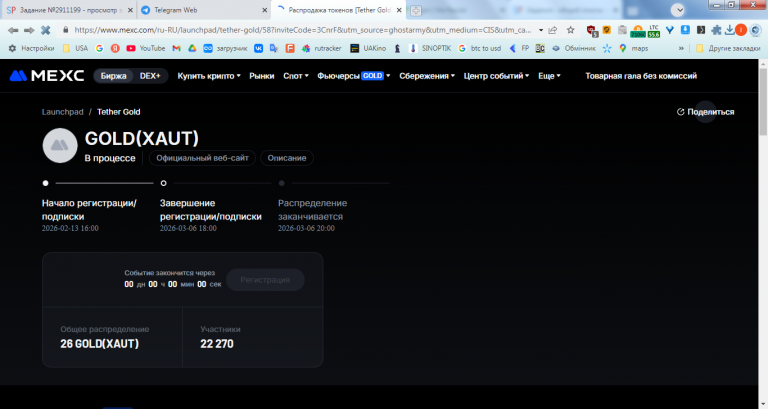Click the Bitcoin price extension icon
The image size is (768, 409).
[x=638, y=31]
